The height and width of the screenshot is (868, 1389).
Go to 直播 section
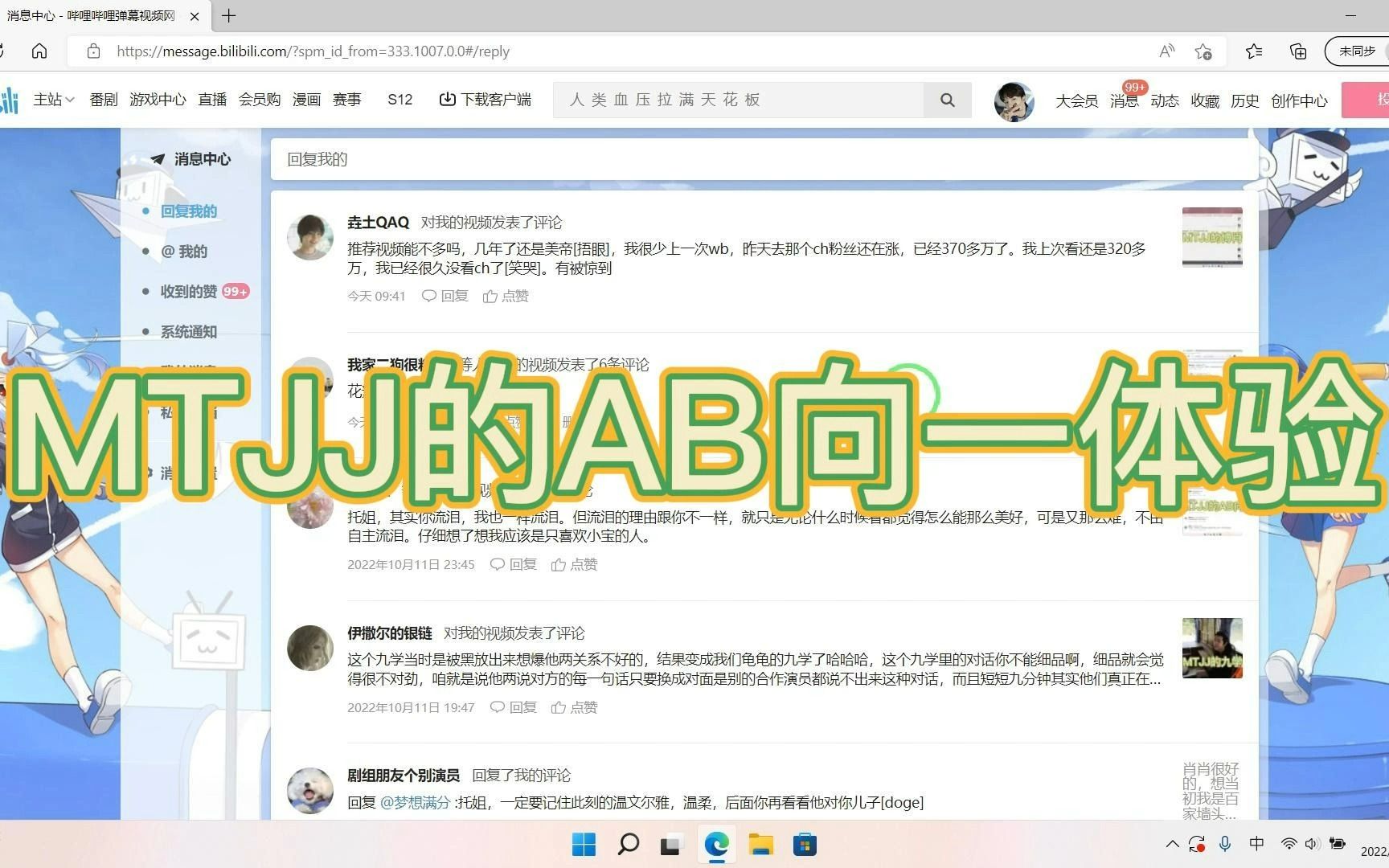pyautogui.click(x=212, y=100)
